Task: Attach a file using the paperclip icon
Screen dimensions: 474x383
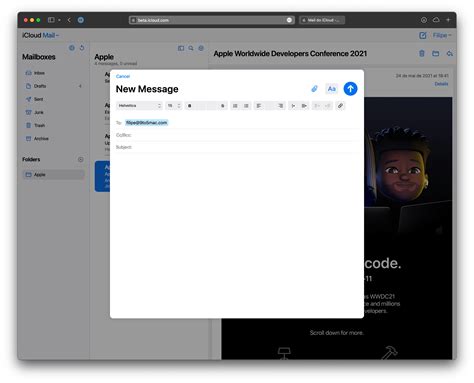Action: tap(314, 89)
